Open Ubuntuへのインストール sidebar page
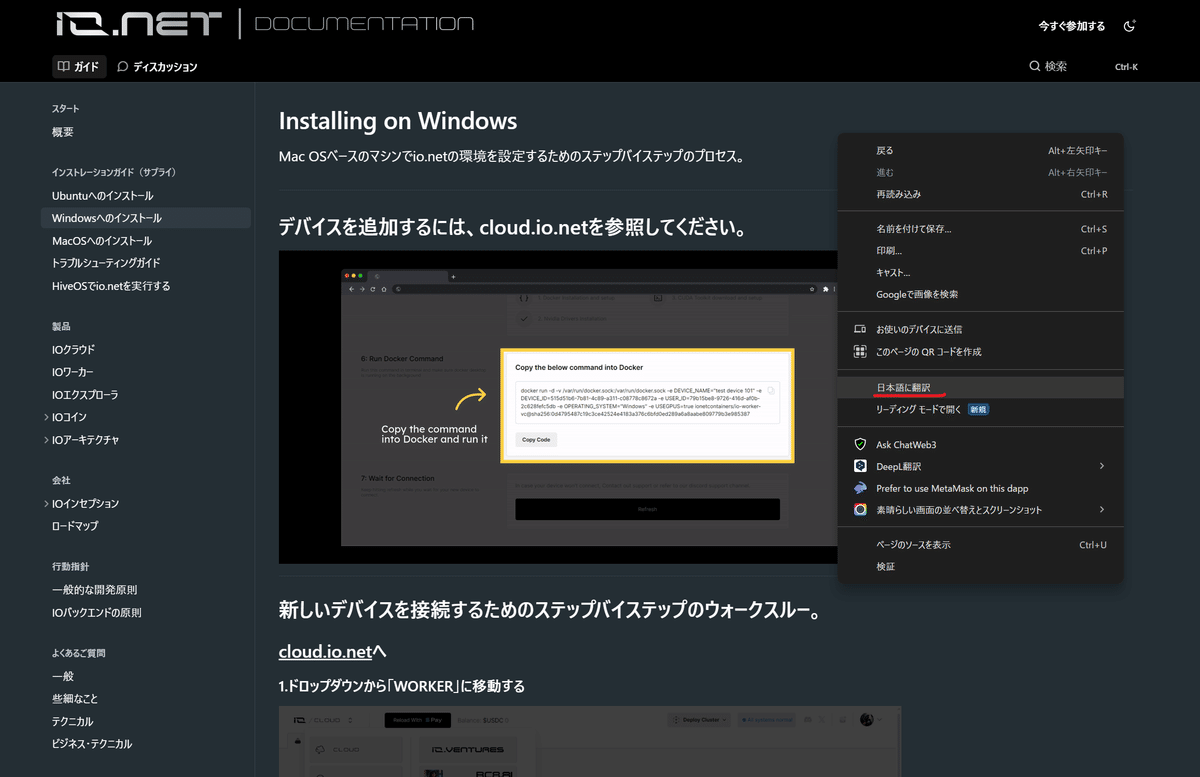 [x=103, y=196]
